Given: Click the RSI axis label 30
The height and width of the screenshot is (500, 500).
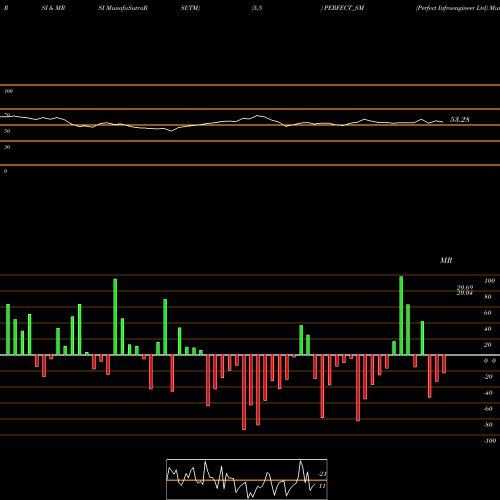Looking at the screenshot, I should (x=7, y=147).
